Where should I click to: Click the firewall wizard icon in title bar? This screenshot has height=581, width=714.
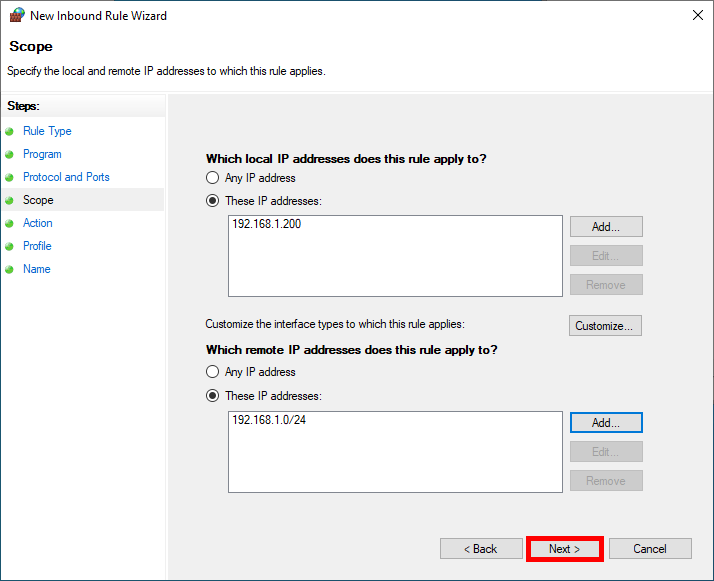[17, 16]
